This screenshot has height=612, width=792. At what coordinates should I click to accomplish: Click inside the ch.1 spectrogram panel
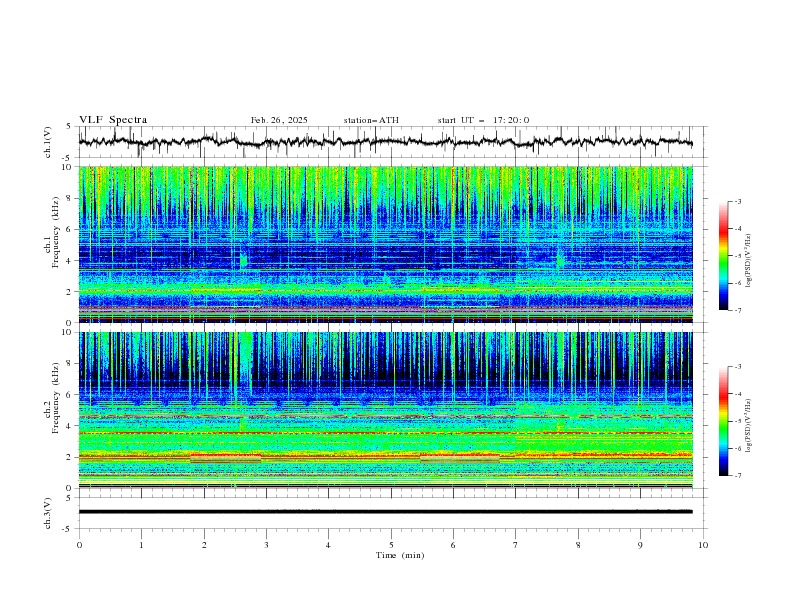coord(385,244)
